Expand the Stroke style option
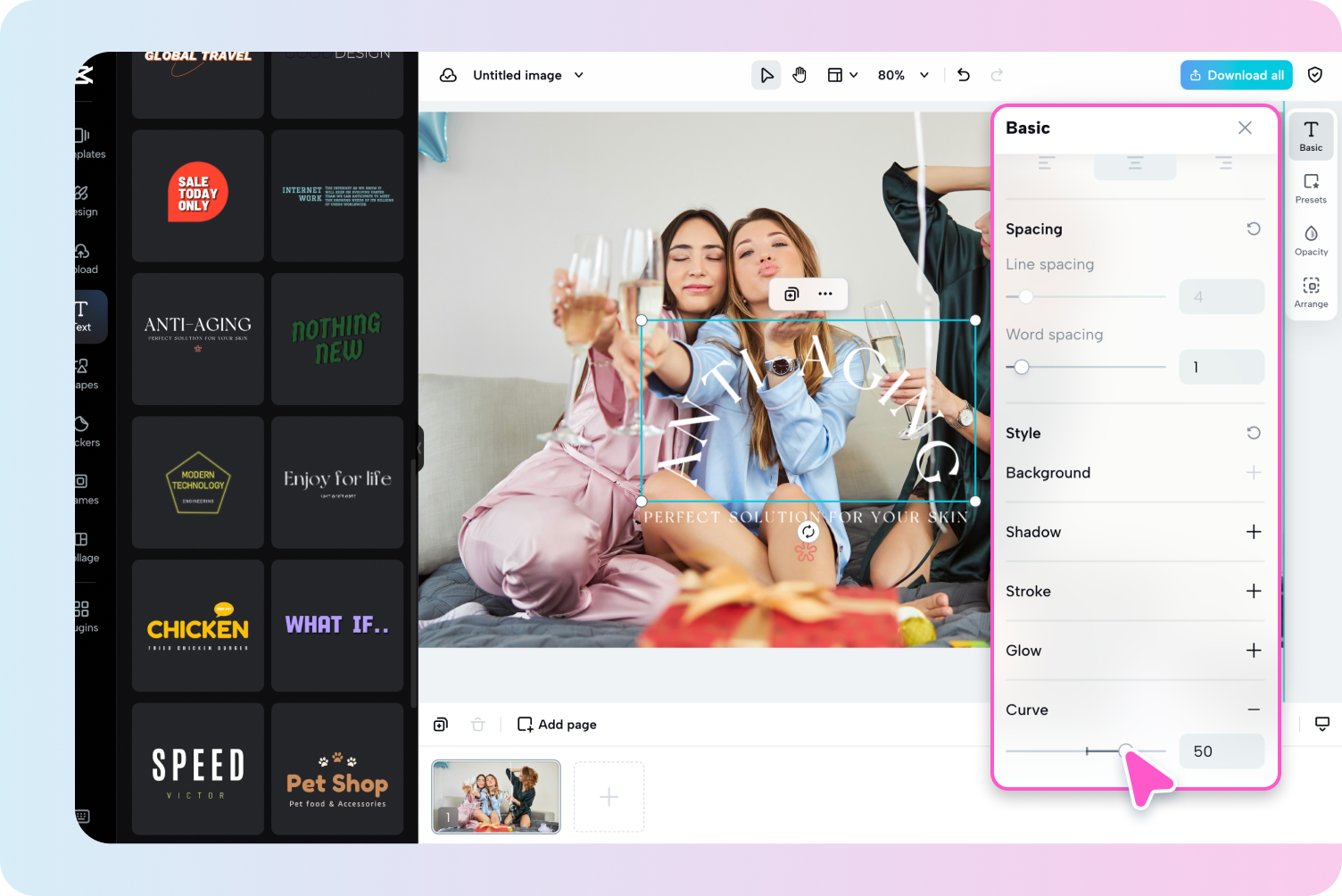This screenshot has width=1342, height=896. tap(1253, 591)
